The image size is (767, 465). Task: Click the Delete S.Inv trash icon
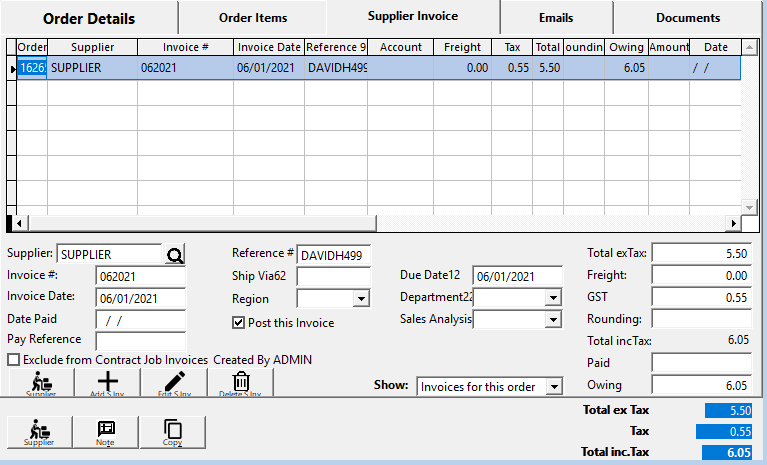240,383
